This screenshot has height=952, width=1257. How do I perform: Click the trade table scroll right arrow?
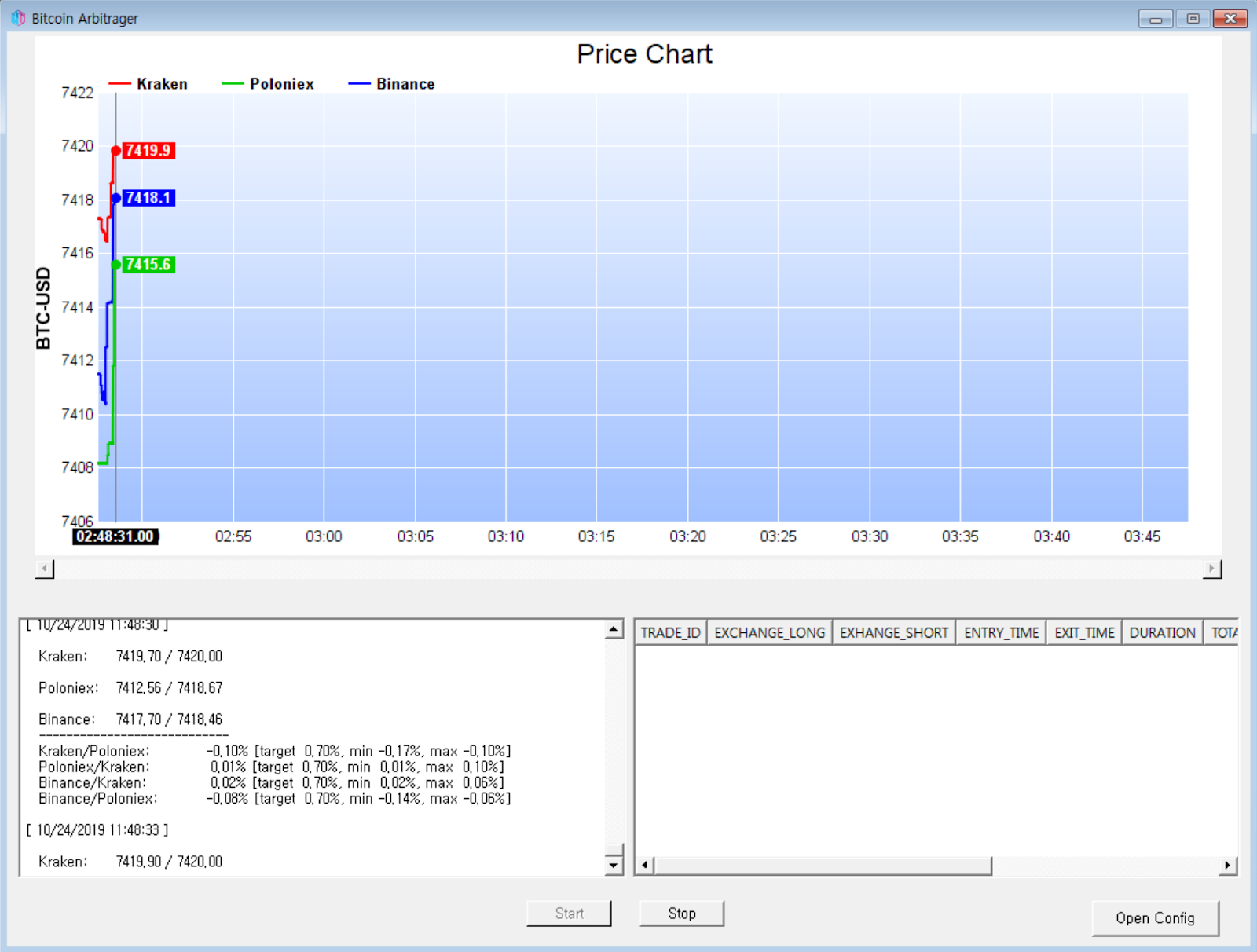[x=1228, y=866]
